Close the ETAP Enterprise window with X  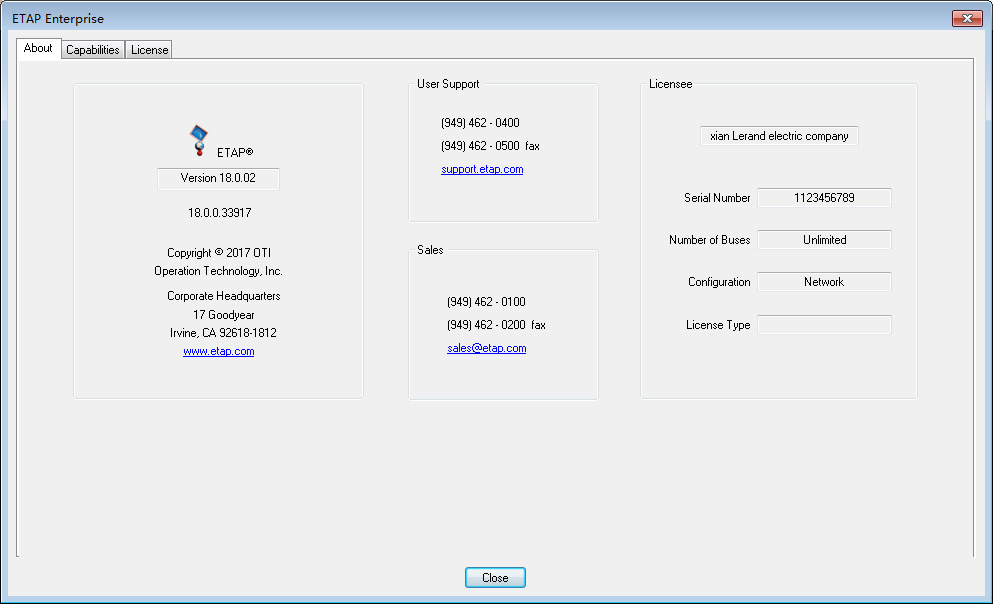(x=967, y=18)
